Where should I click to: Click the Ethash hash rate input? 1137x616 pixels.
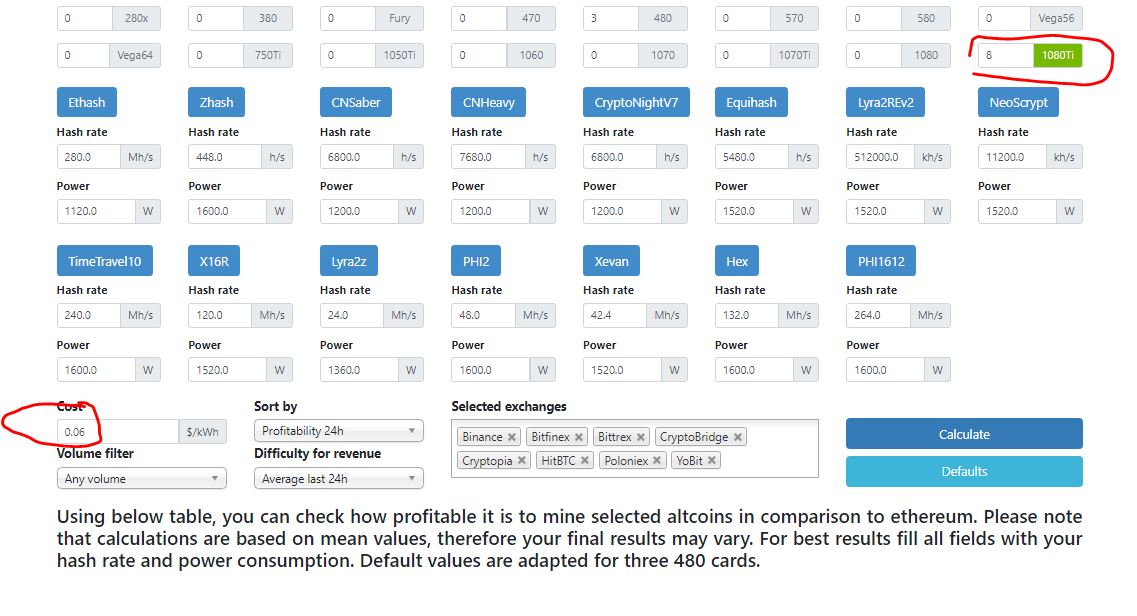tap(89, 157)
